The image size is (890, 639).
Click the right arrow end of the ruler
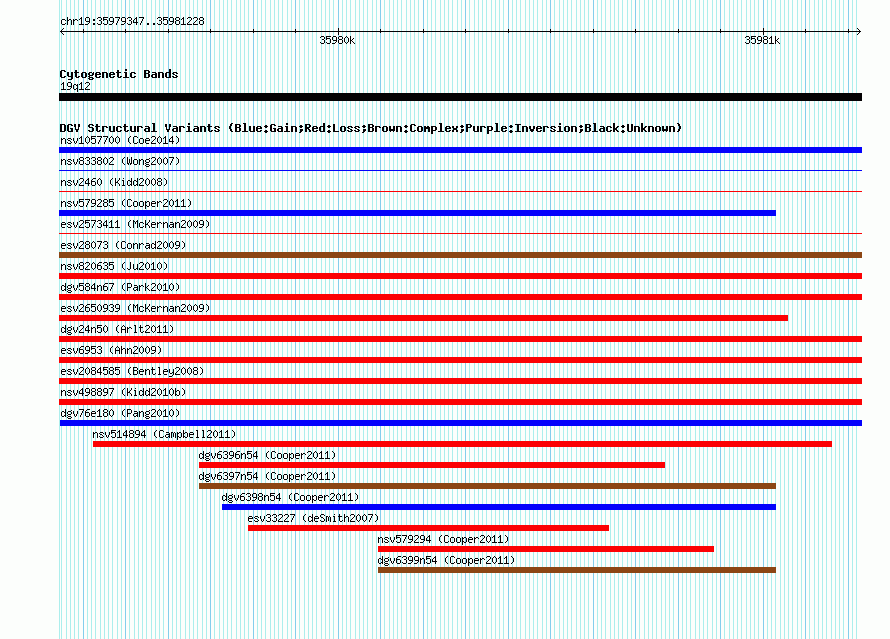coord(858,31)
